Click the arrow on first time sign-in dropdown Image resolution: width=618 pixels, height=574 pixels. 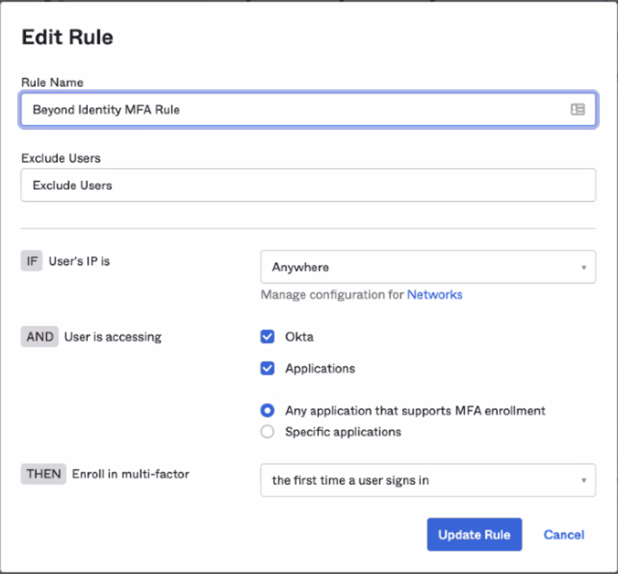point(584,481)
